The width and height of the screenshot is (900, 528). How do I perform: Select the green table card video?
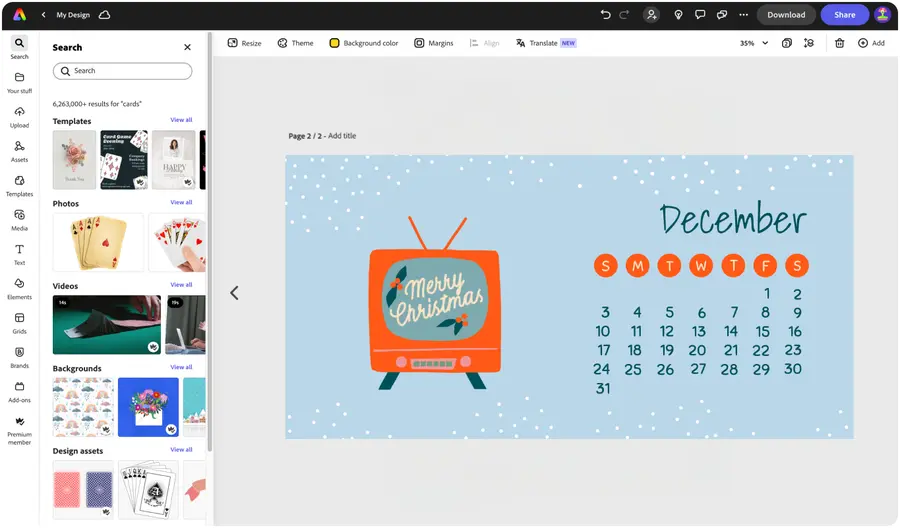107,325
